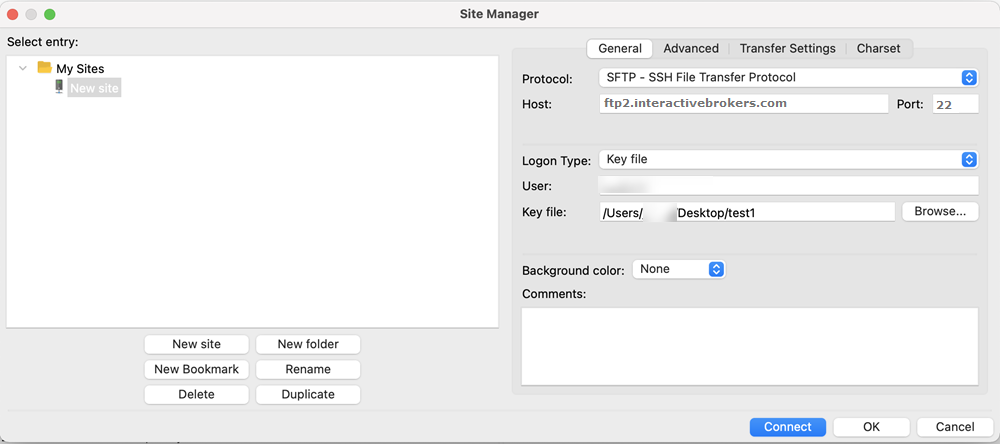Click the New Bookmark button
This screenshot has width=1000, height=444.
[196, 369]
